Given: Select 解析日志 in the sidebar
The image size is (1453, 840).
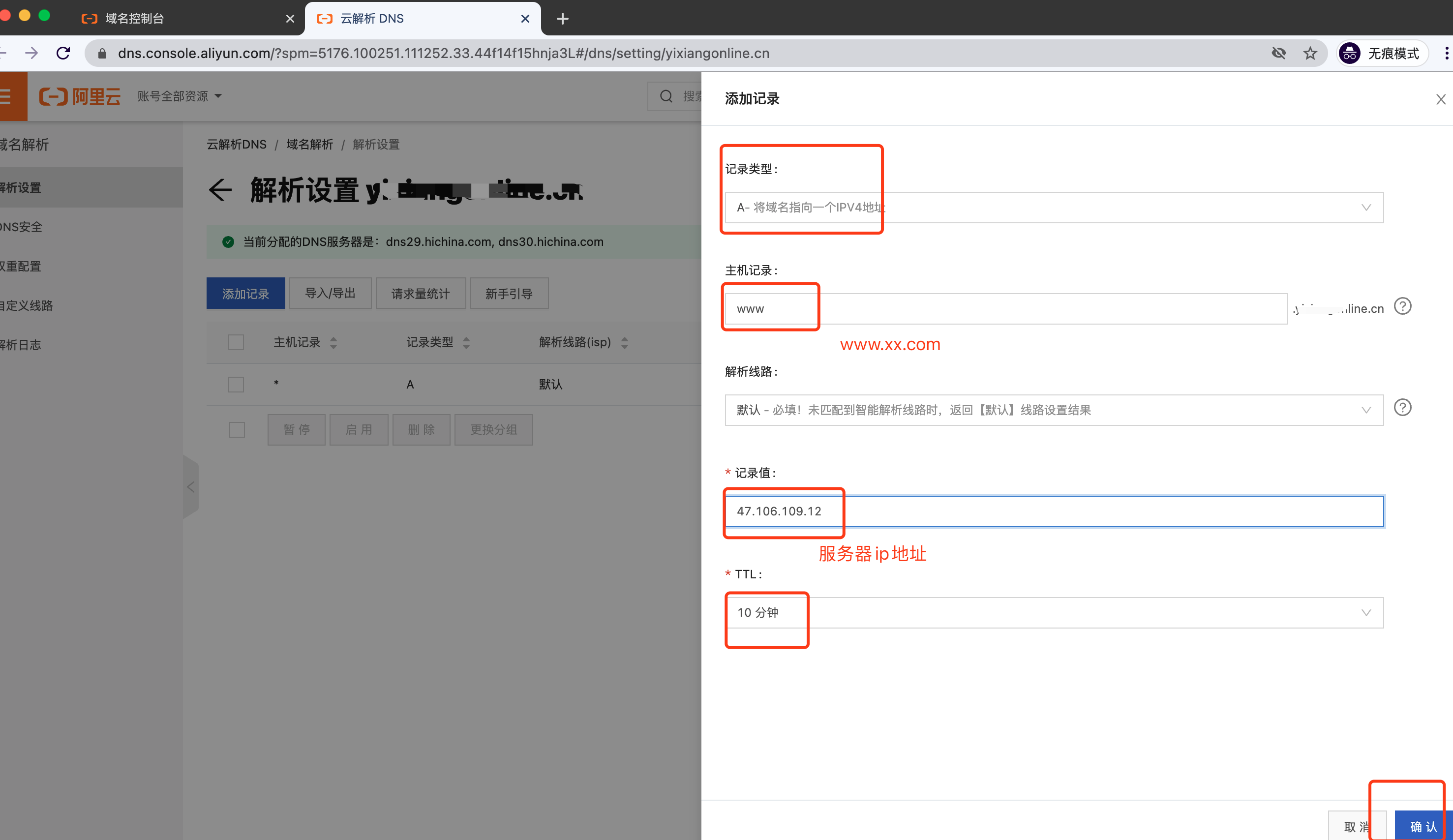Looking at the screenshot, I should coord(91,345).
